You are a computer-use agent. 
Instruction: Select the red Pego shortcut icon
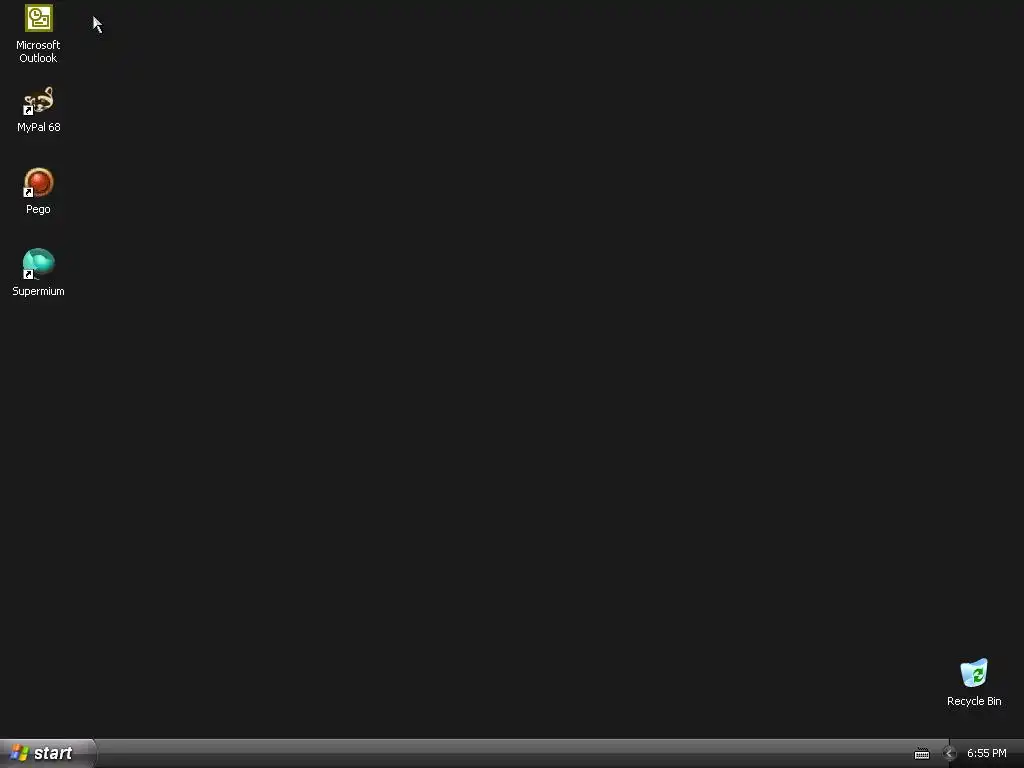[39, 183]
